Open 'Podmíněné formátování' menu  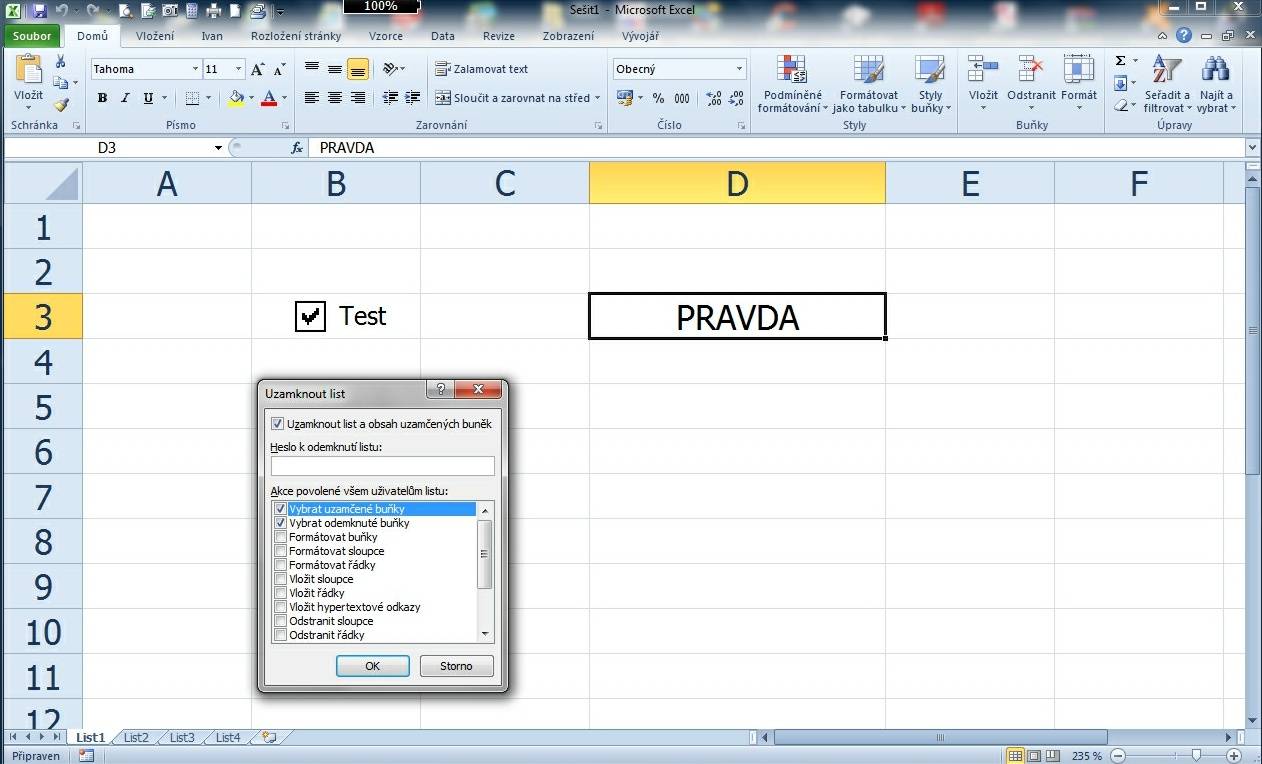coord(794,84)
